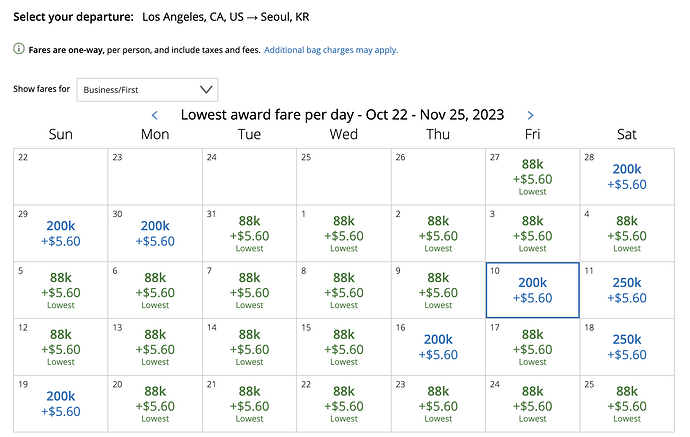This screenshot has height=437, width=690.
Task: Pick October 31 lowest fare 88k
Action: click(249, 234)
